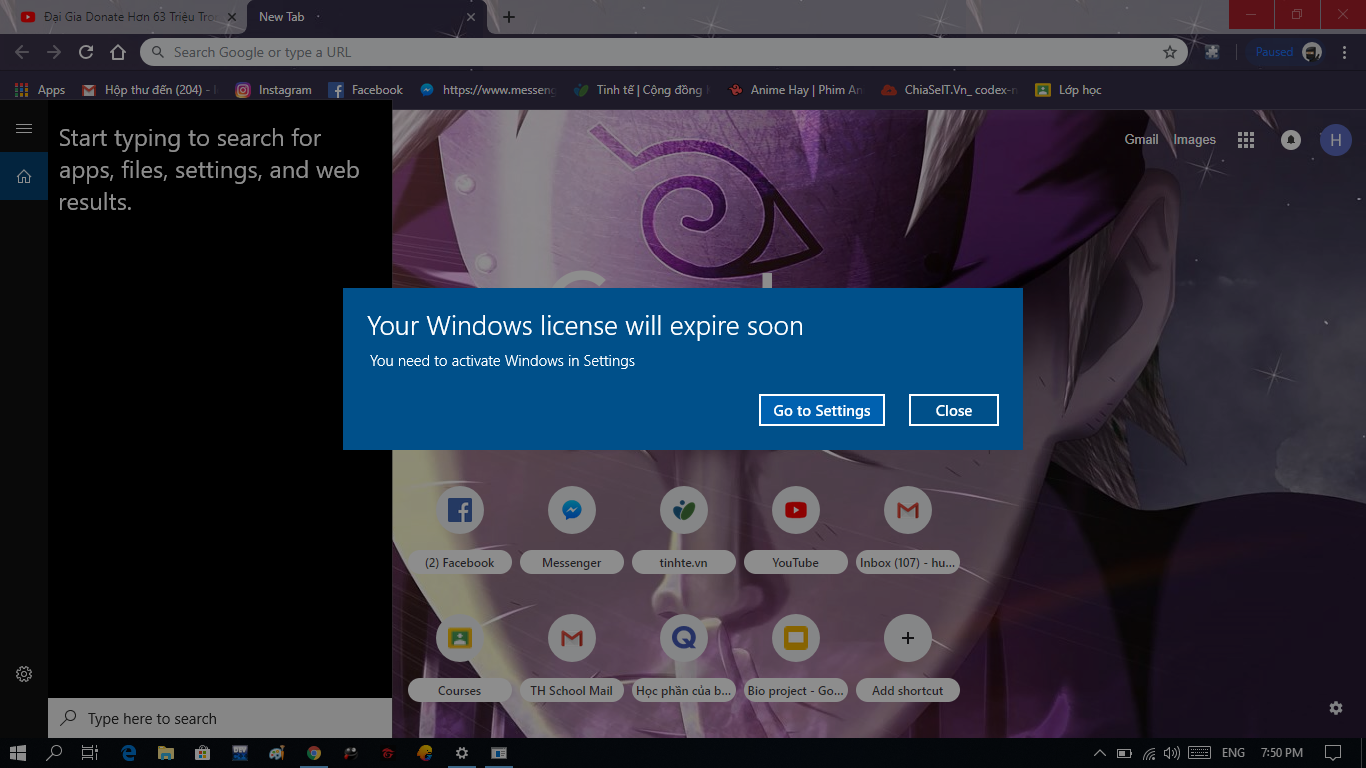Expand the Start search hamburger menu
Screen dimensions: 1366x768
pos(24,128)
